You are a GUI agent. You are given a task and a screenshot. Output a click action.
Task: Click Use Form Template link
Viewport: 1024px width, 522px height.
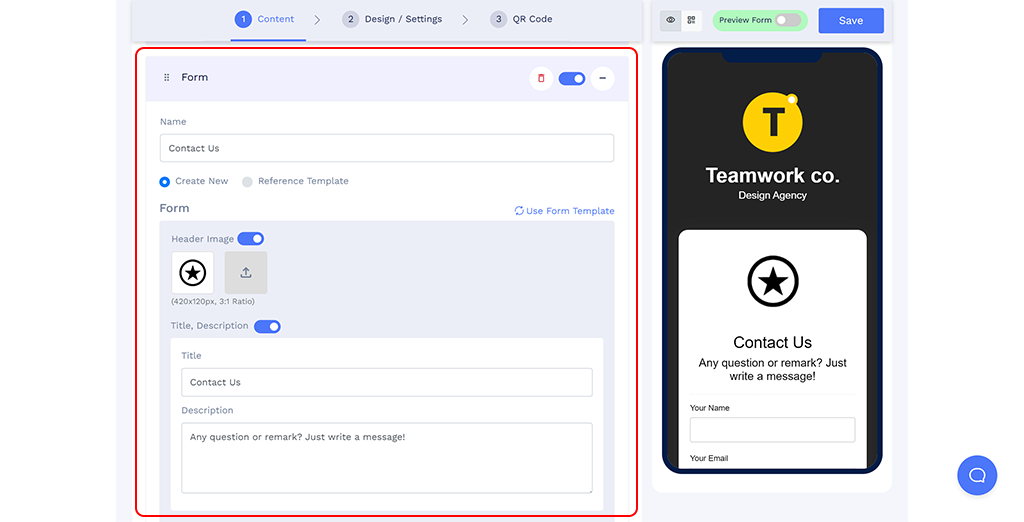570,211
